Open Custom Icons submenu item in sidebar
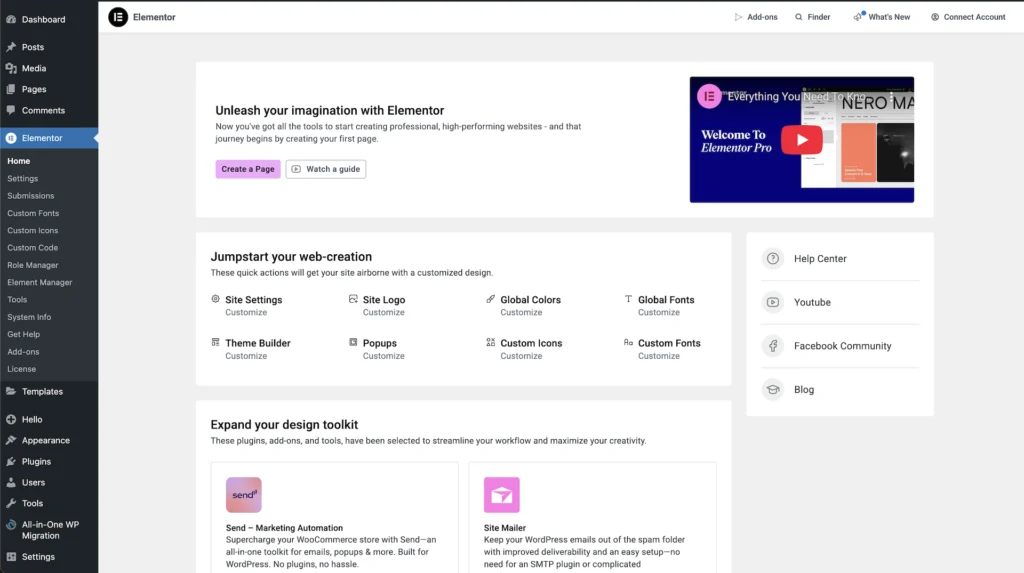The width and height of the screenshot is (1024, 573). click(33, 230)
